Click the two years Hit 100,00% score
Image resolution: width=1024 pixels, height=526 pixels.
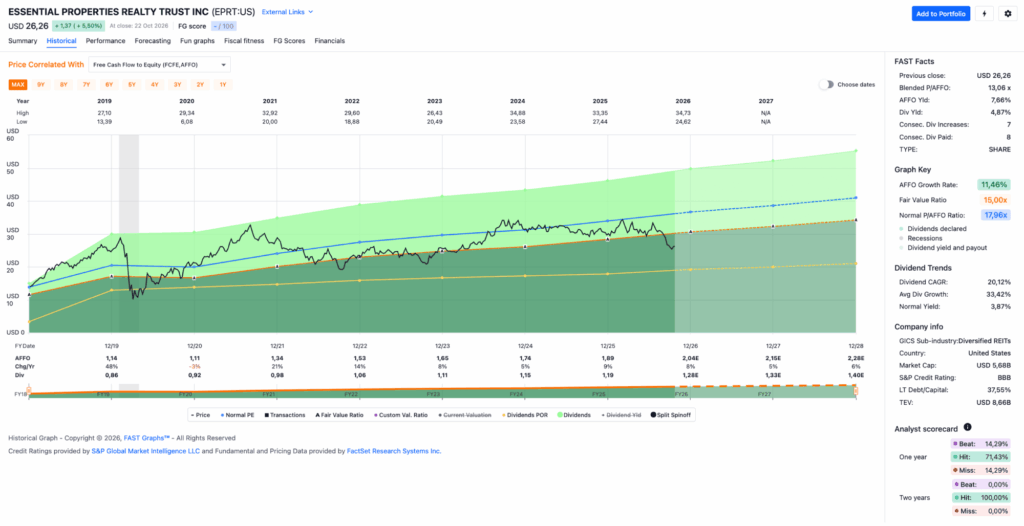[x=980, y=497]
